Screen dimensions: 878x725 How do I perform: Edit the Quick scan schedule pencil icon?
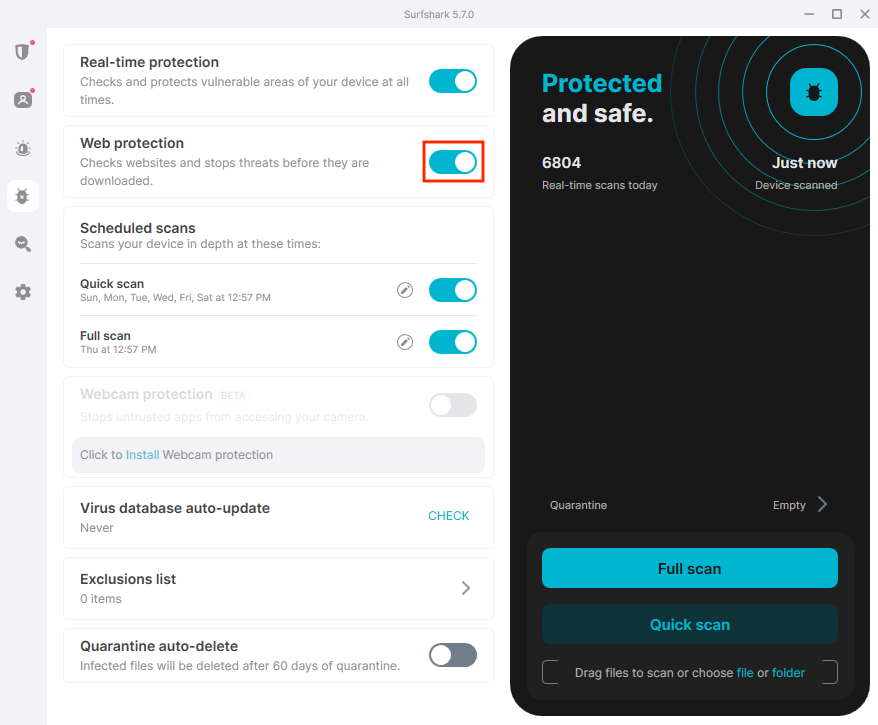[x=405, y=290]
